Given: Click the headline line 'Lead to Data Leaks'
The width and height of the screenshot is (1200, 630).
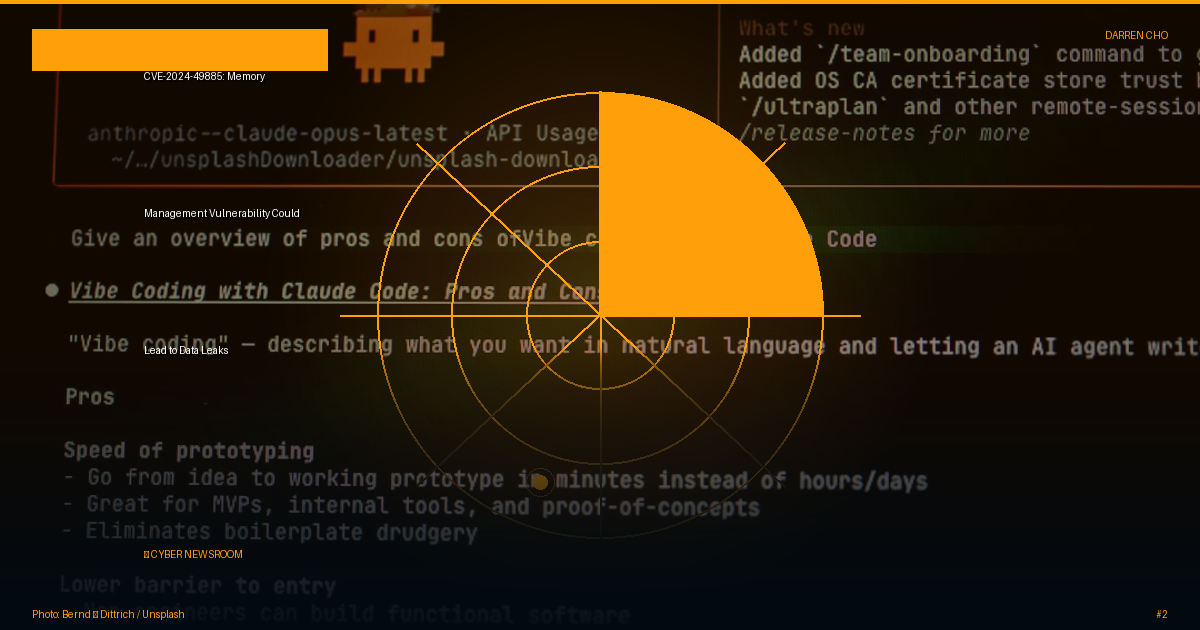Looking at the screenshot, I should coord(186,350).
